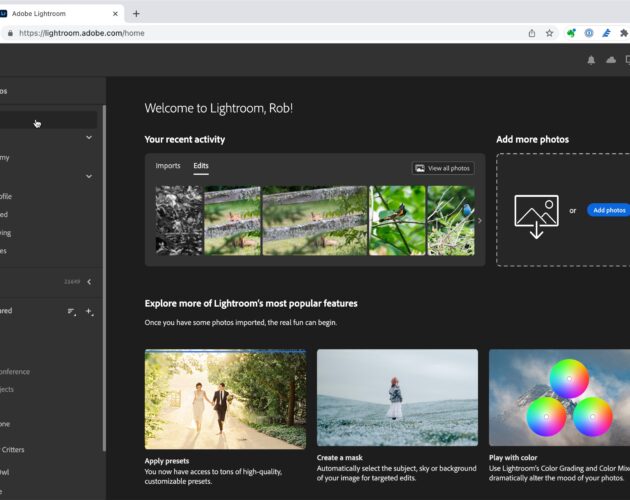The width and height of the screenshot is (630, 500).
Task: Click the lock icon in address bar
Action: point(10,33)
